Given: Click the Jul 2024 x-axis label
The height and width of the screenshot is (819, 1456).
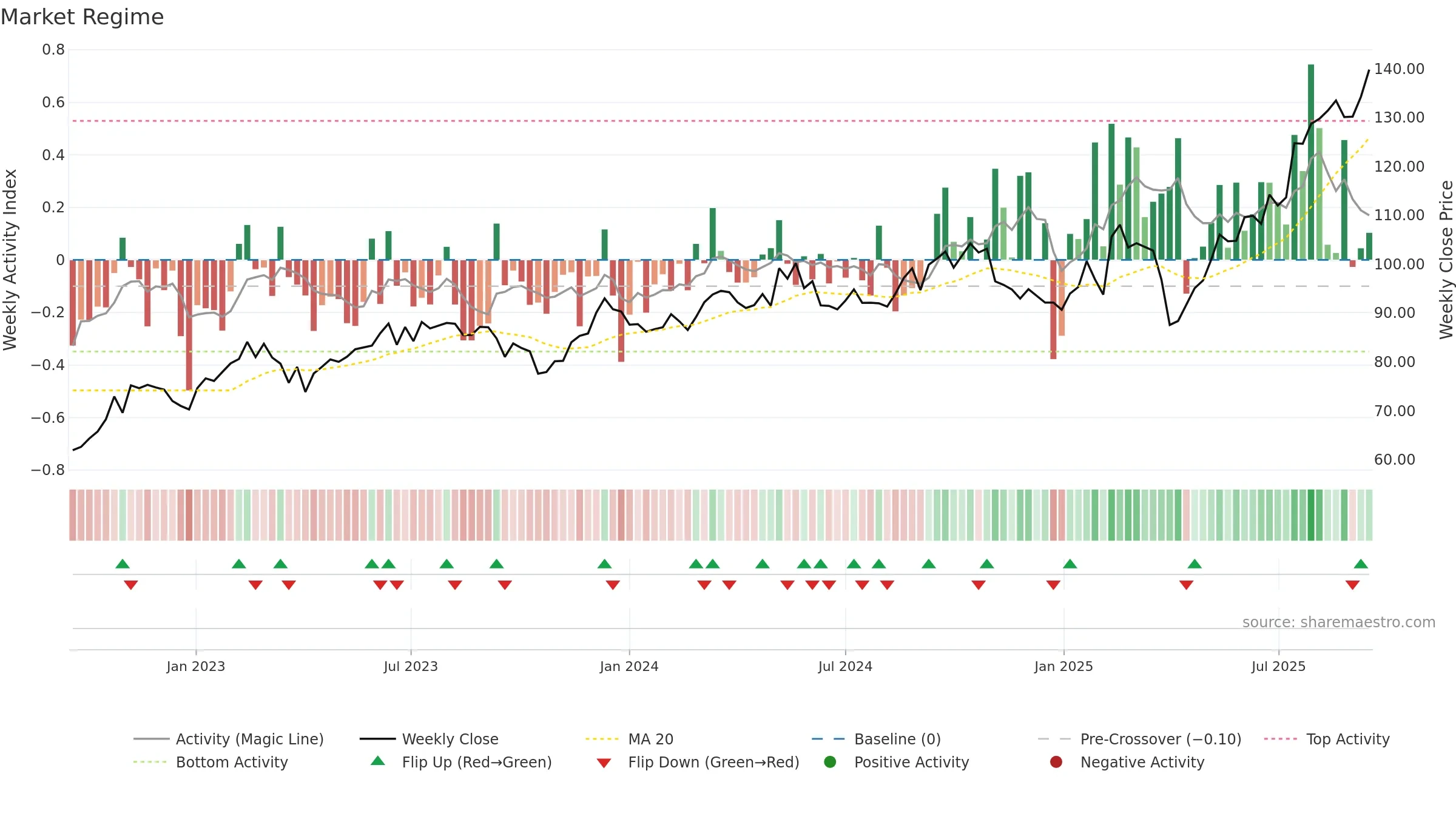Looking at the screenshot, I should [x=845, y=667].
